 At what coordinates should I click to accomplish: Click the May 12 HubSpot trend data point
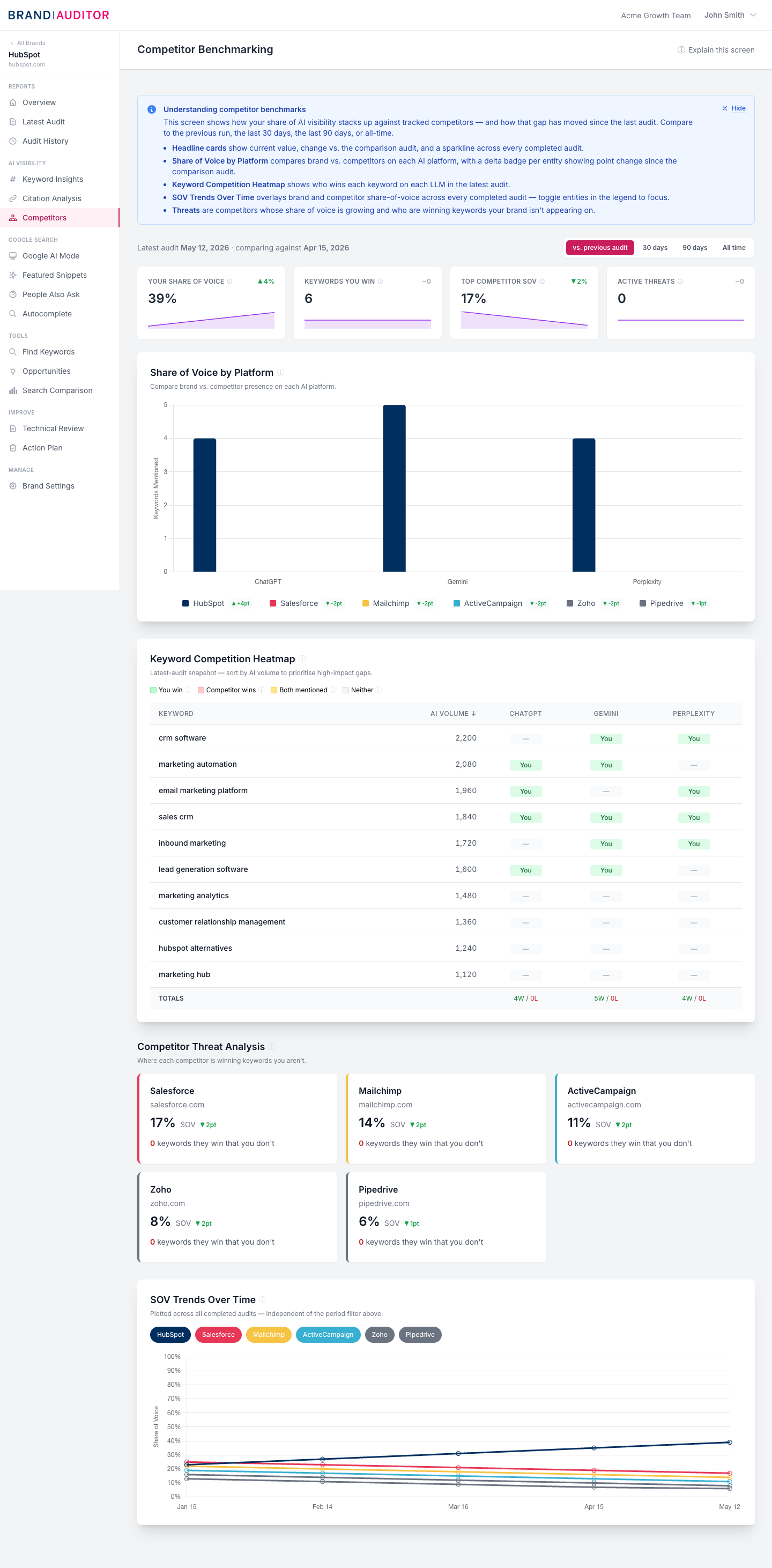pyautogui.click(x=730, y=1442)
